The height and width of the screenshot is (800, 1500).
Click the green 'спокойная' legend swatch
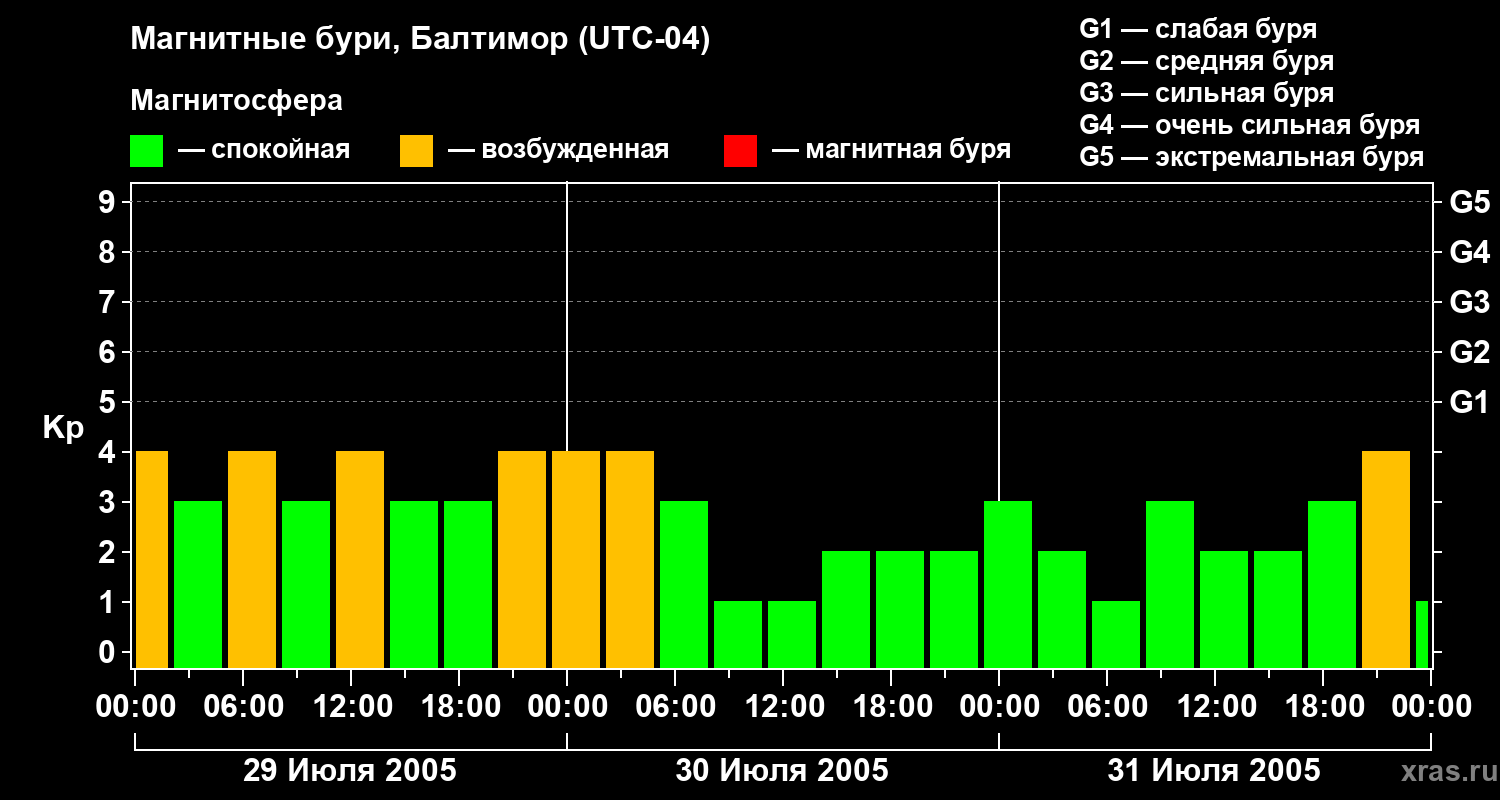pos(147,151)
